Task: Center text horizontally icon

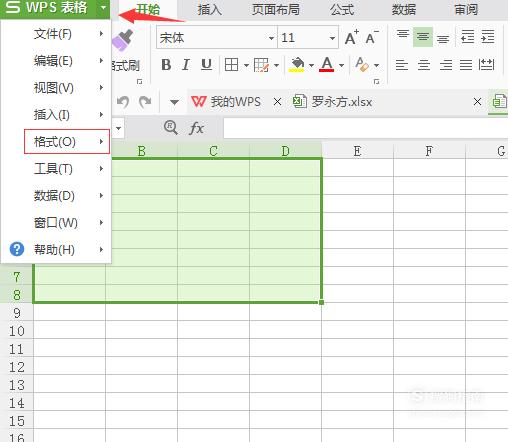Action: 424,65
